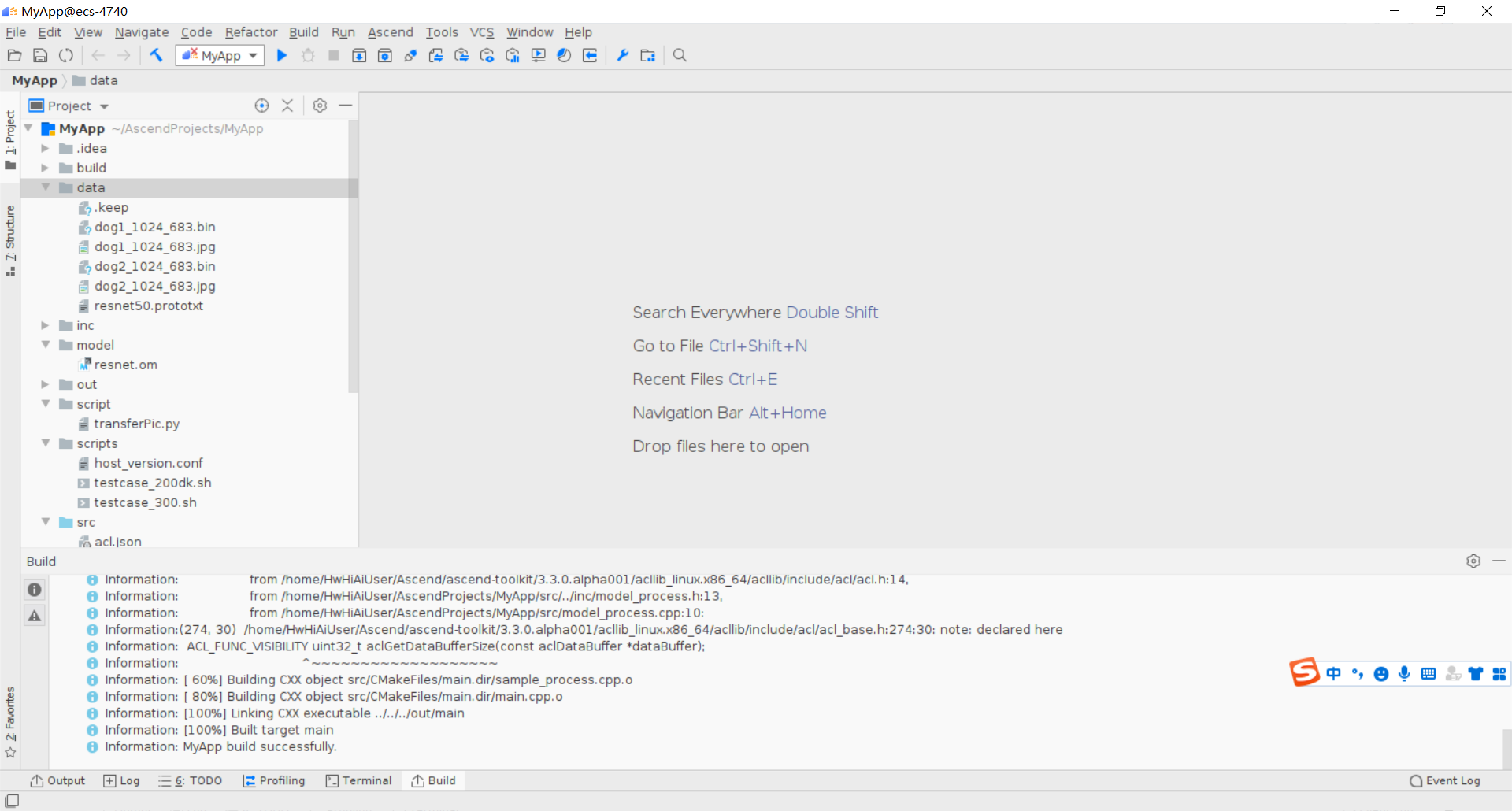Image resolution: width=1512 pixels, height=811 pixels.
Task: Click the tool windows quick-access icon in status bar
Action: click(x=12, y=801)
